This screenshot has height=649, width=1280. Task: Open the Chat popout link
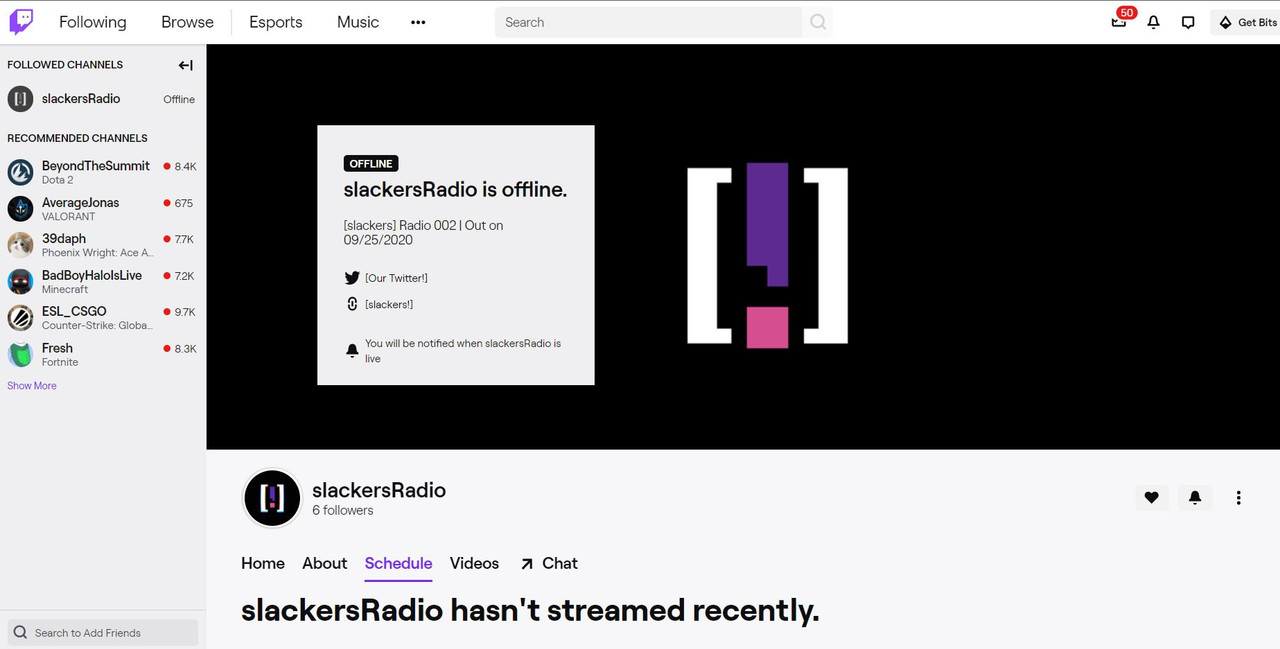coord(549,563)
